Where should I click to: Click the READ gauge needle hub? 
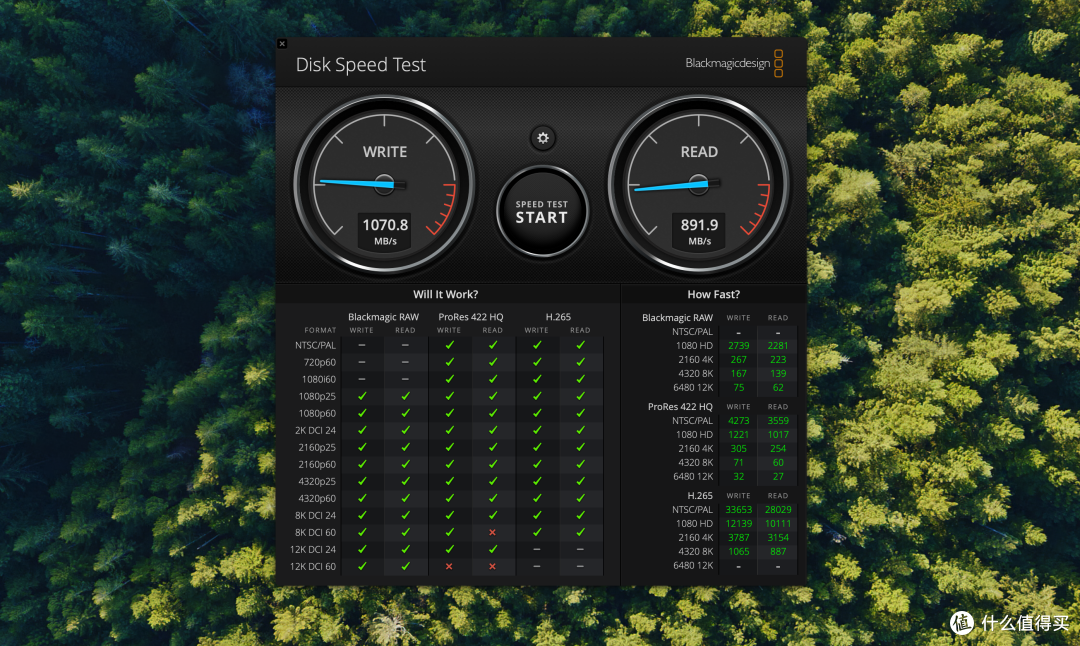pyautogui.click(x=698, y=184)
